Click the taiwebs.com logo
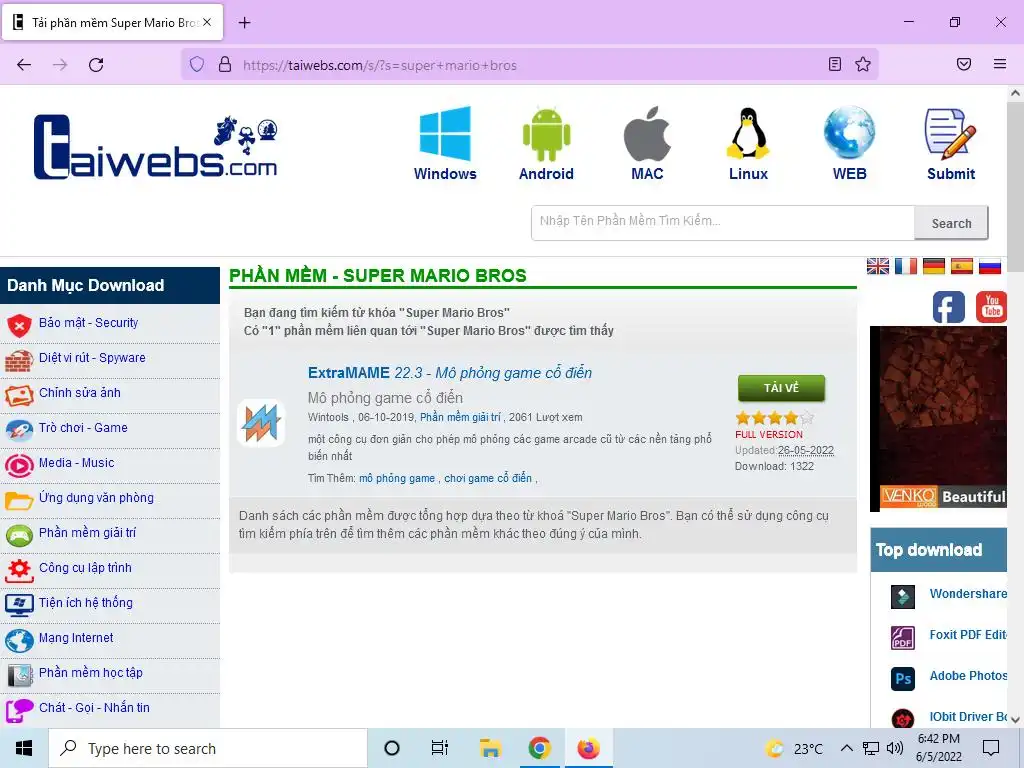Screen dimensions: 1024x768 pyautogui.click(x=155, y=147)
